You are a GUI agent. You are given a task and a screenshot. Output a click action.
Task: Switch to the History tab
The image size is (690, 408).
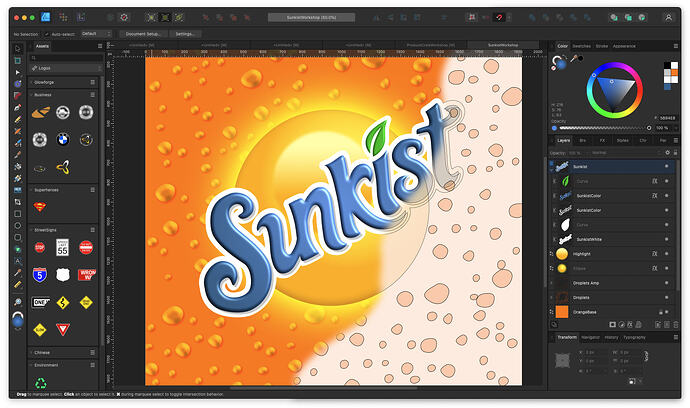click(x=611, y=337)
